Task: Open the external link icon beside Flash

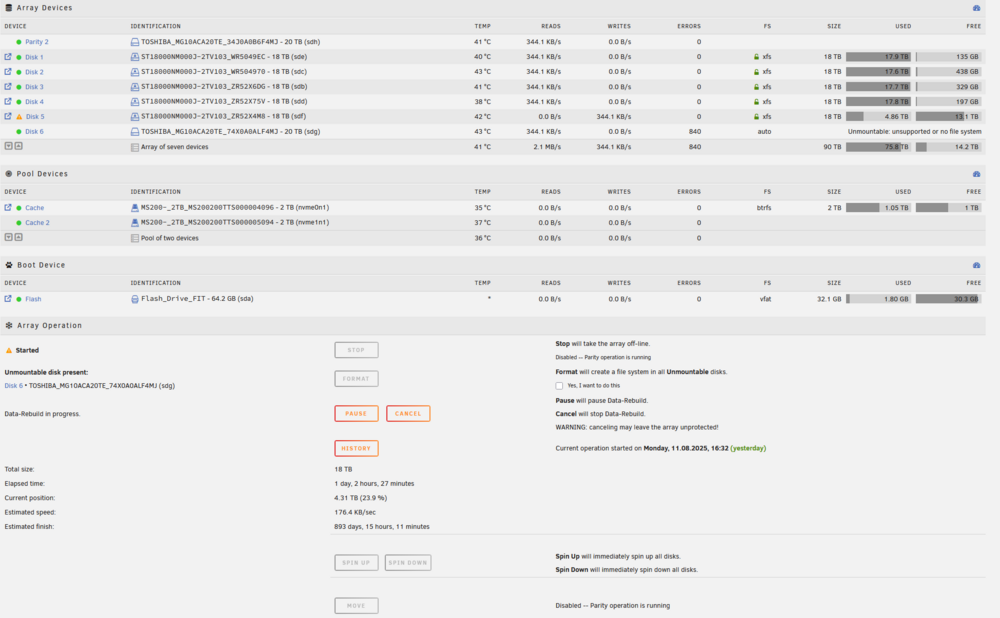Action: coord(8,298)
